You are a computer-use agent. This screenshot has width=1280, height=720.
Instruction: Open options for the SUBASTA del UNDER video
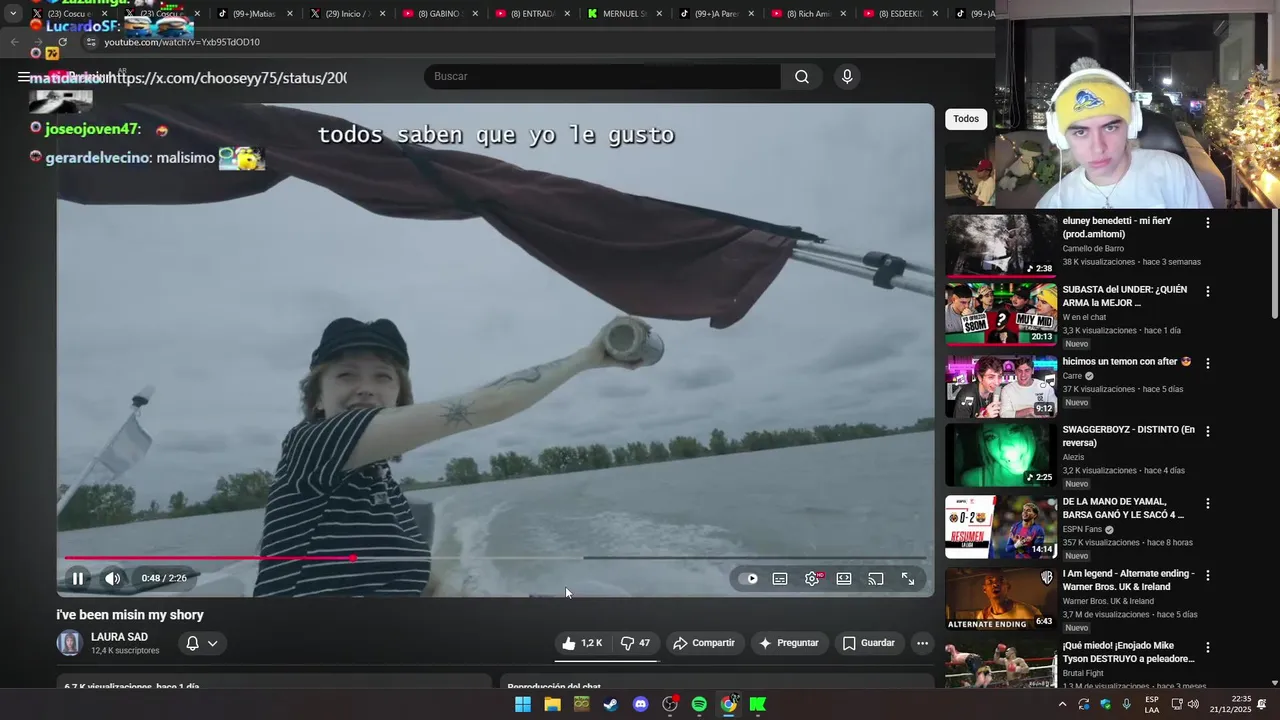pos(1207,292)
